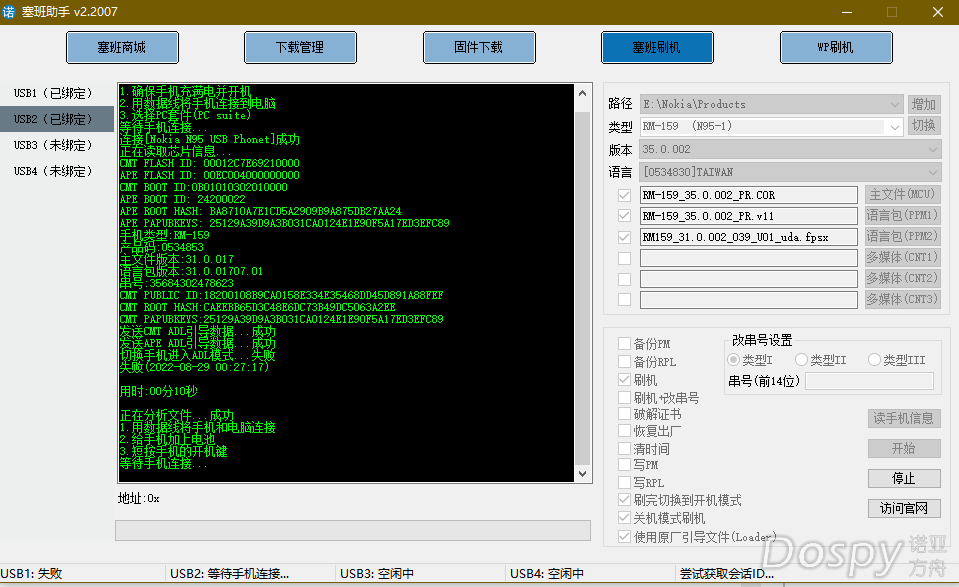The height and width of the screenshot is (587, 959).
Task: Click the flashing progress bar
Action: (353, 531)
